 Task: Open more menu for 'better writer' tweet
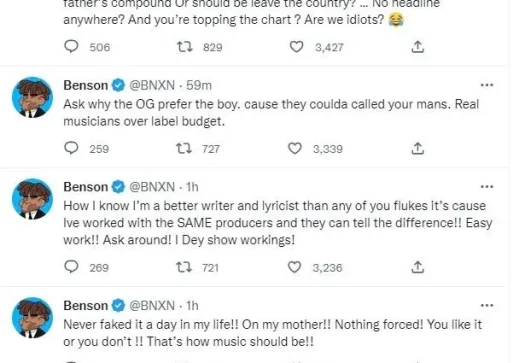(x=487, y=187)
